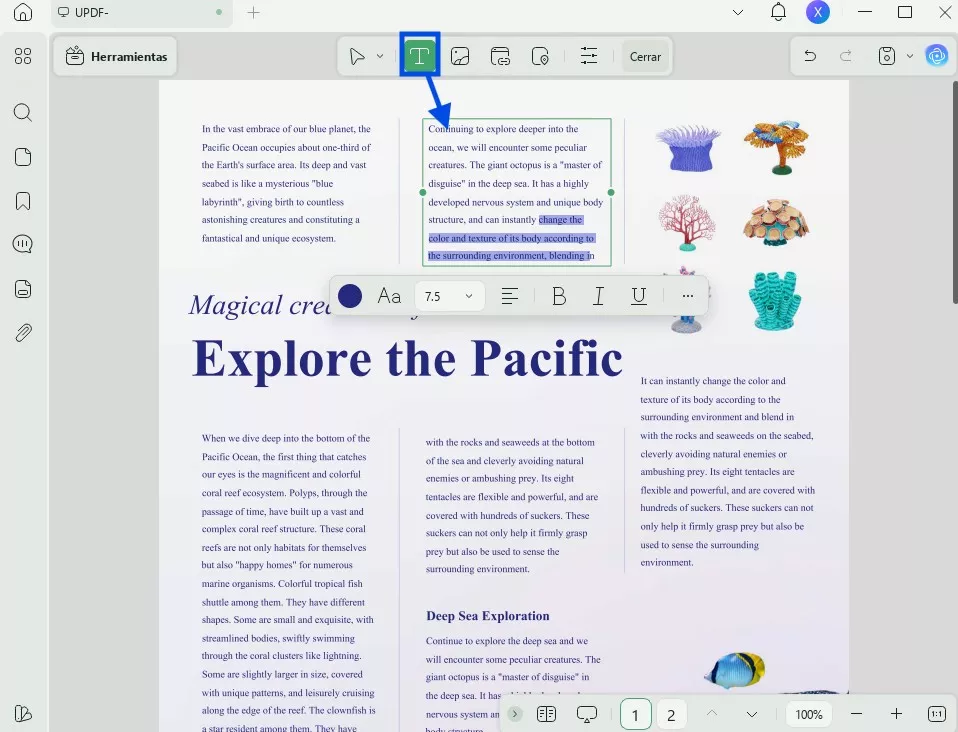
Task: Click the right handle of text box
Action: (x=611, y=192)
